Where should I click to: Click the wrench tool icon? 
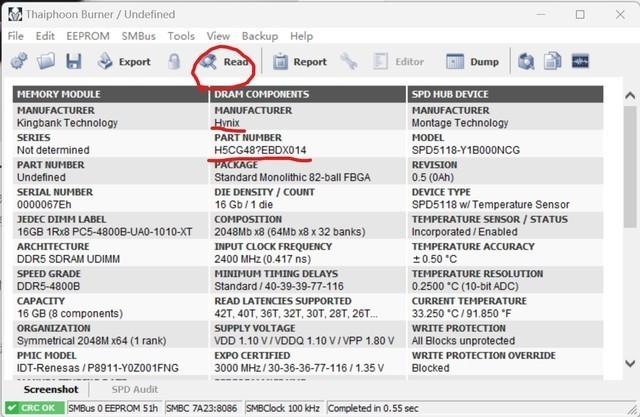pos(349,62)
